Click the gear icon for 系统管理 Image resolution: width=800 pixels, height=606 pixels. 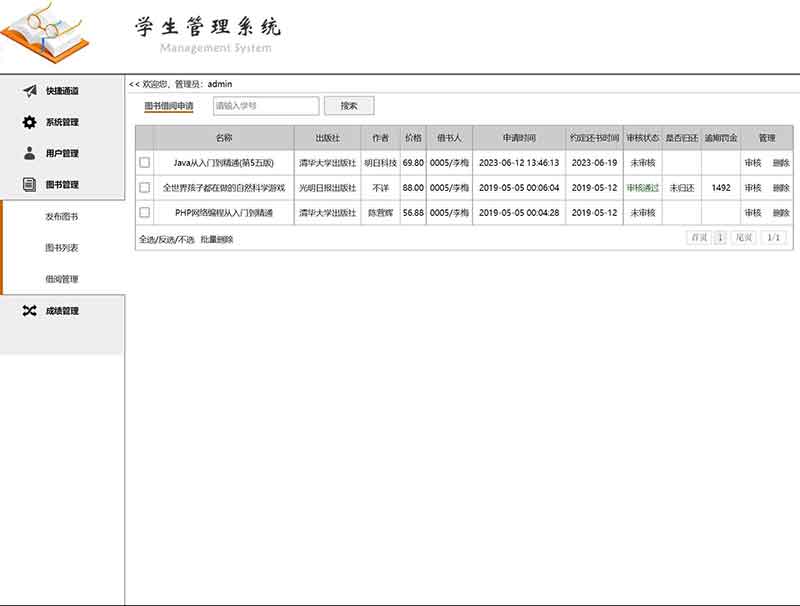[x=30, y=122]
